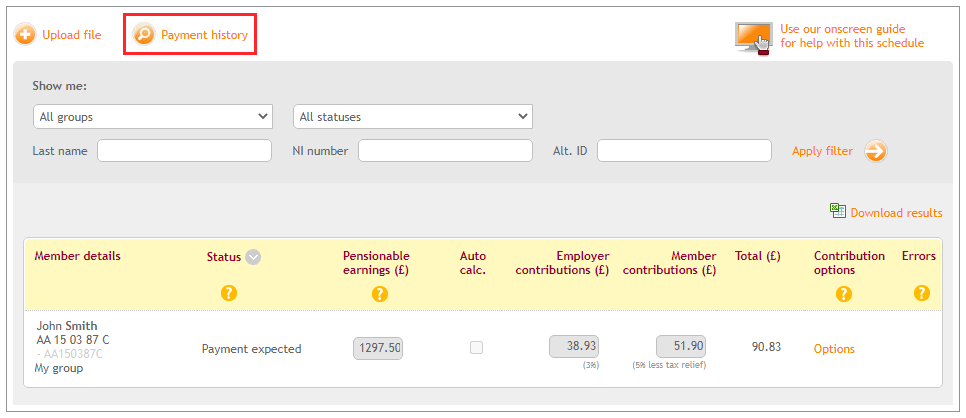Open Options for John Smith
966x418 pixels.
pyautogui.click(x=834, y=349)
